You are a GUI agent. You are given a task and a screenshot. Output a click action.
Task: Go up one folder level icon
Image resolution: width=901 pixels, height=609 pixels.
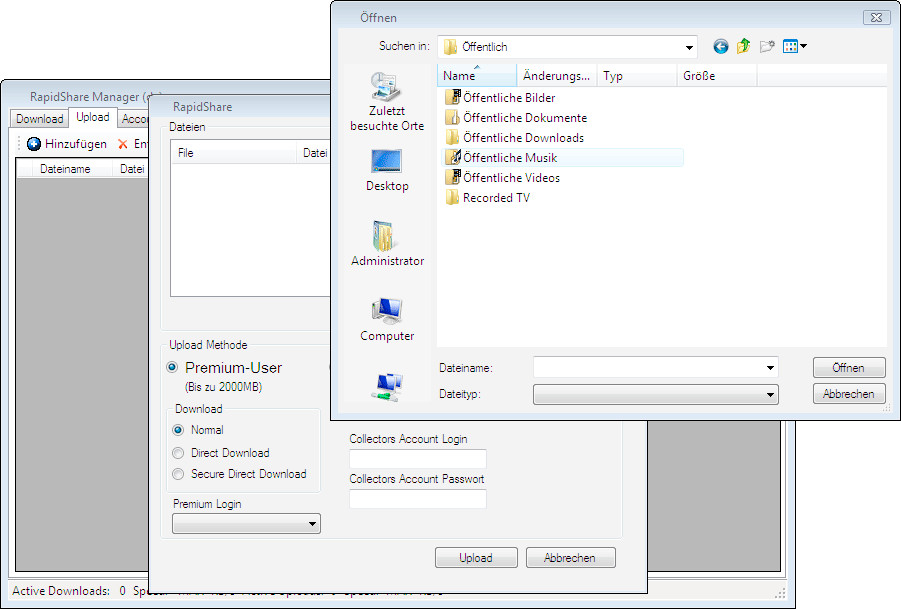tap(744, 46)
